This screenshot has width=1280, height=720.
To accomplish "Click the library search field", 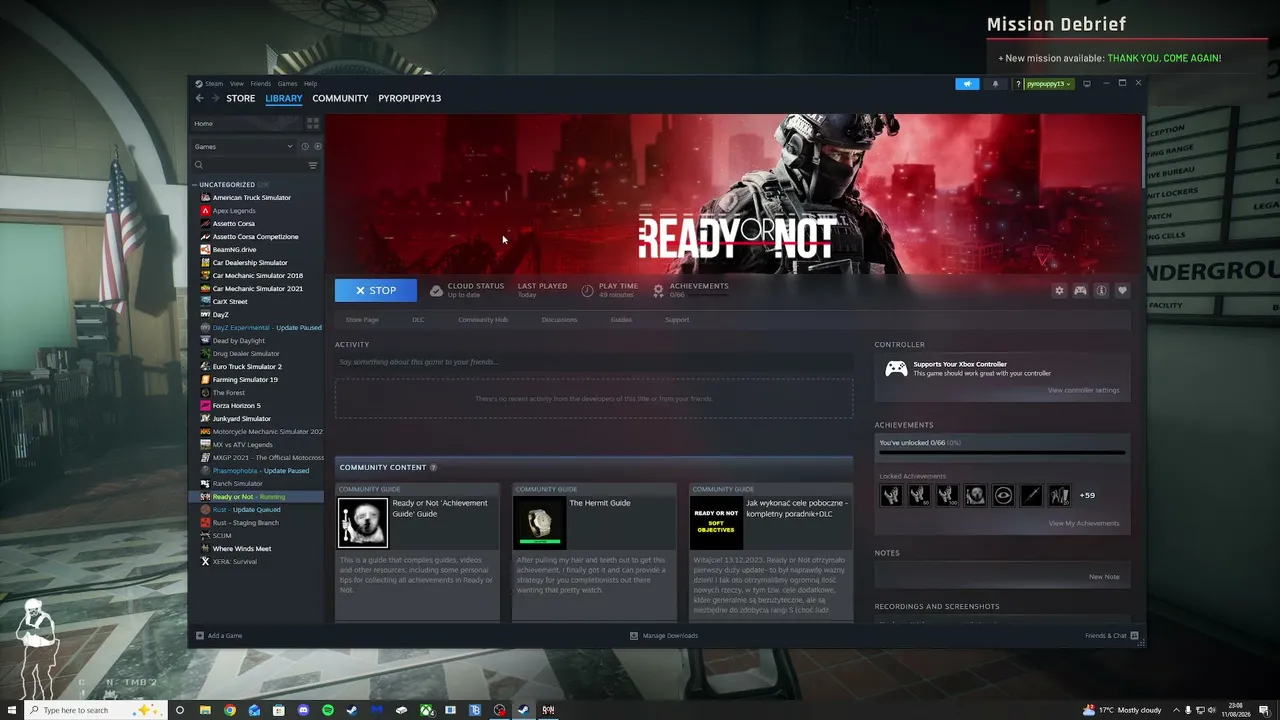I will (x=255, y=165).
